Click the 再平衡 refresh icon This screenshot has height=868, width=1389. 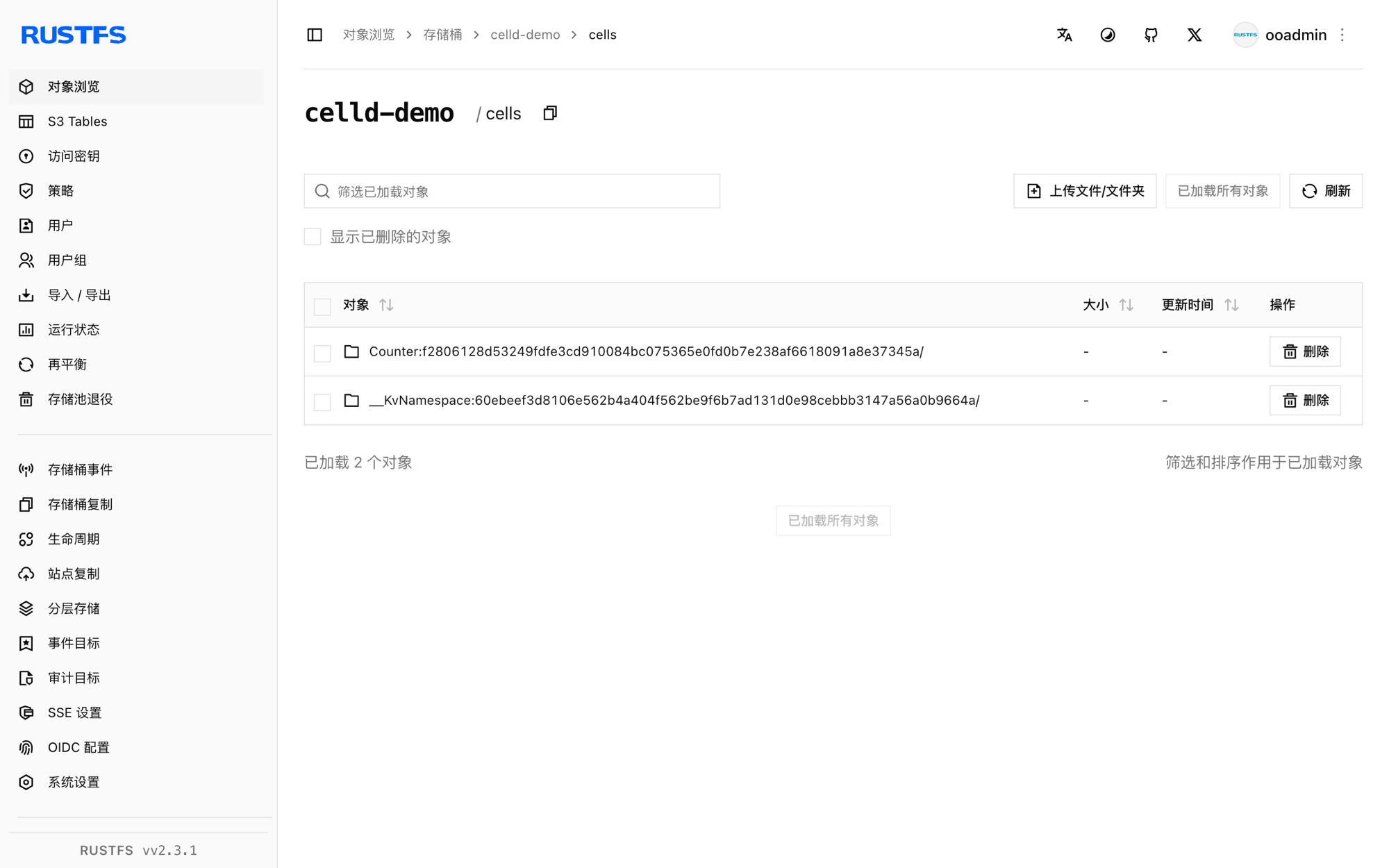pyautogui.click(x=26, y=365)
